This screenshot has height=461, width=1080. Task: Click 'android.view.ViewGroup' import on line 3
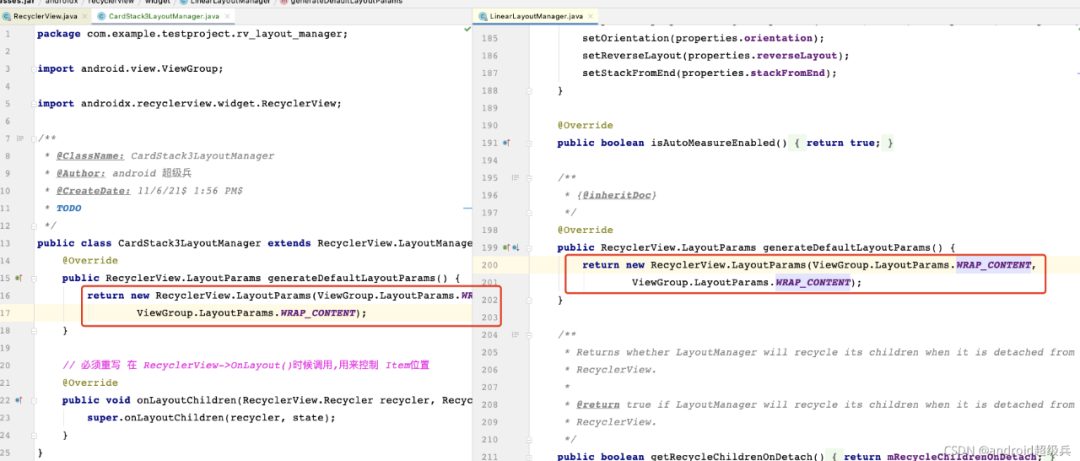[149, 69]
